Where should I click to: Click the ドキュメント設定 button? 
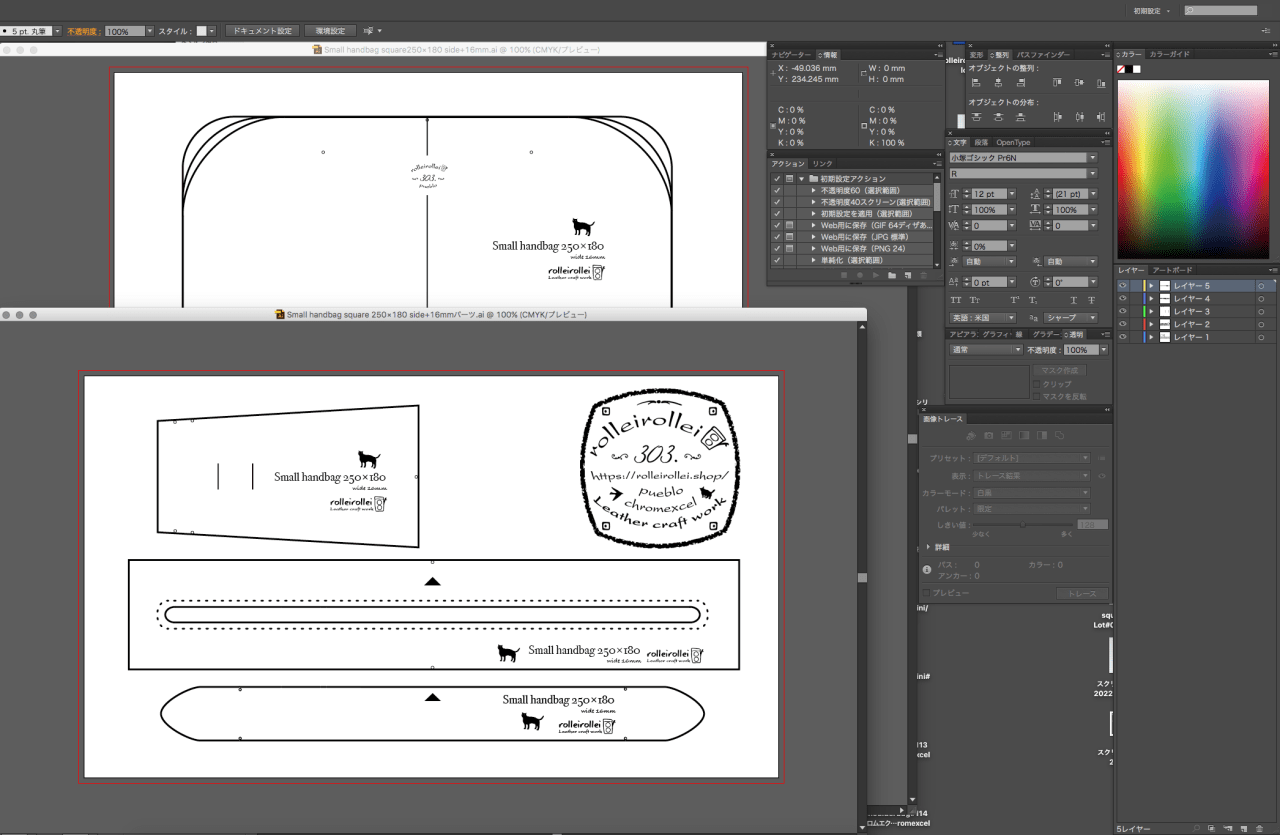[262, 31]
